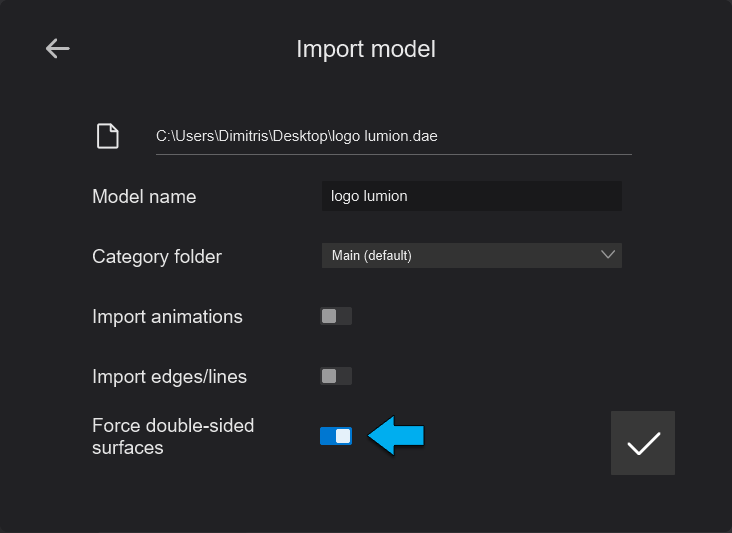Click the Model name text field
This screenshot has height=533, width=732.
471,196
